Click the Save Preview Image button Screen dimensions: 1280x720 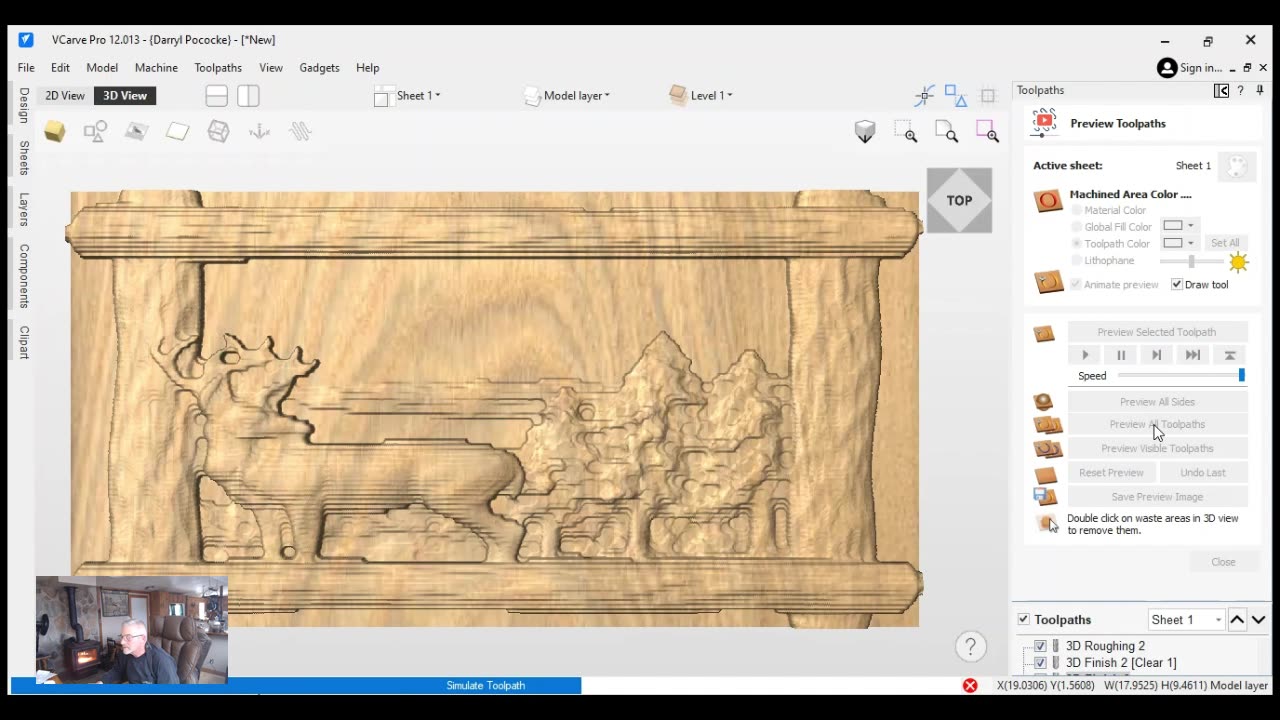1157,497
